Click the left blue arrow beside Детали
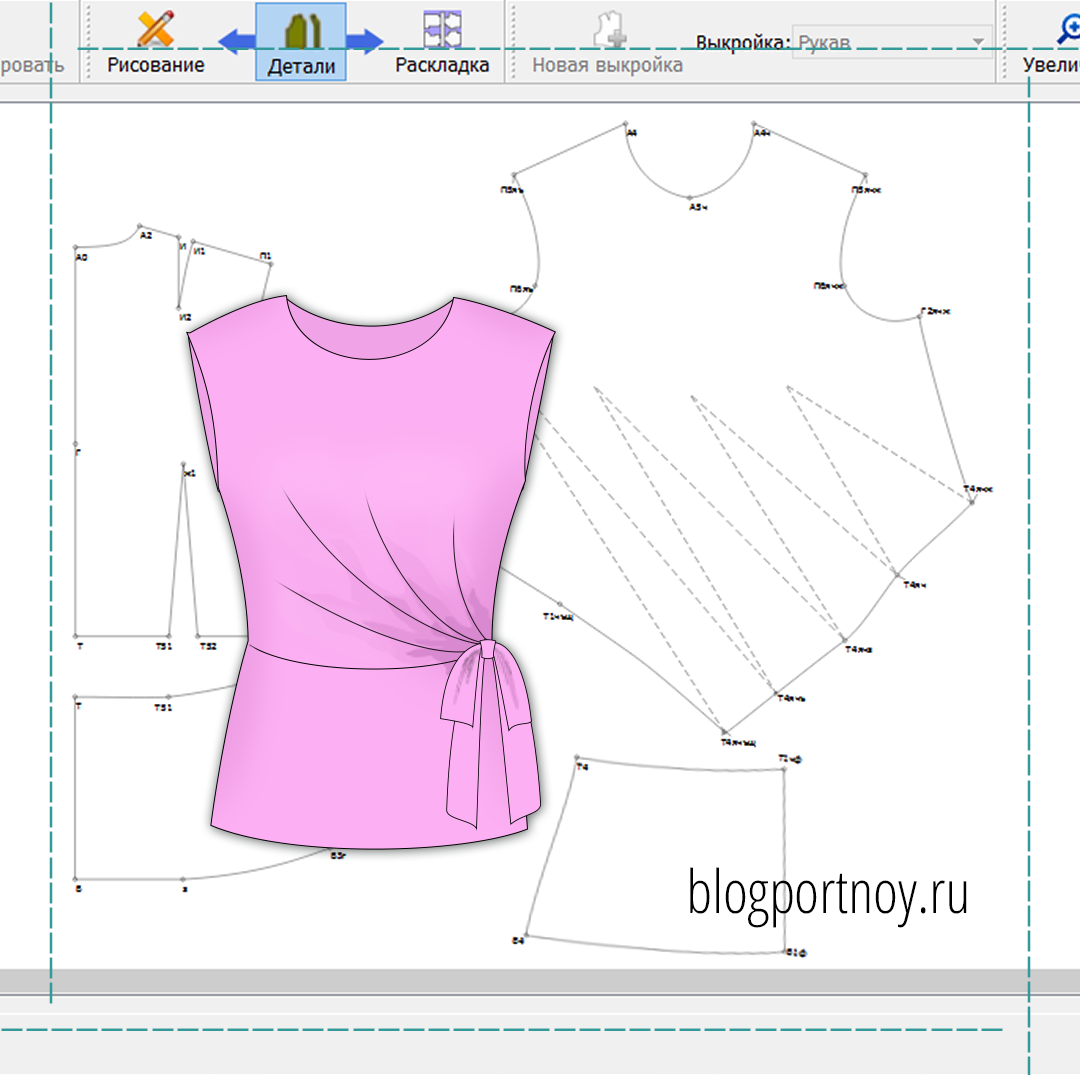Viewport: 1080px width, 1075px height. point(236,41)
